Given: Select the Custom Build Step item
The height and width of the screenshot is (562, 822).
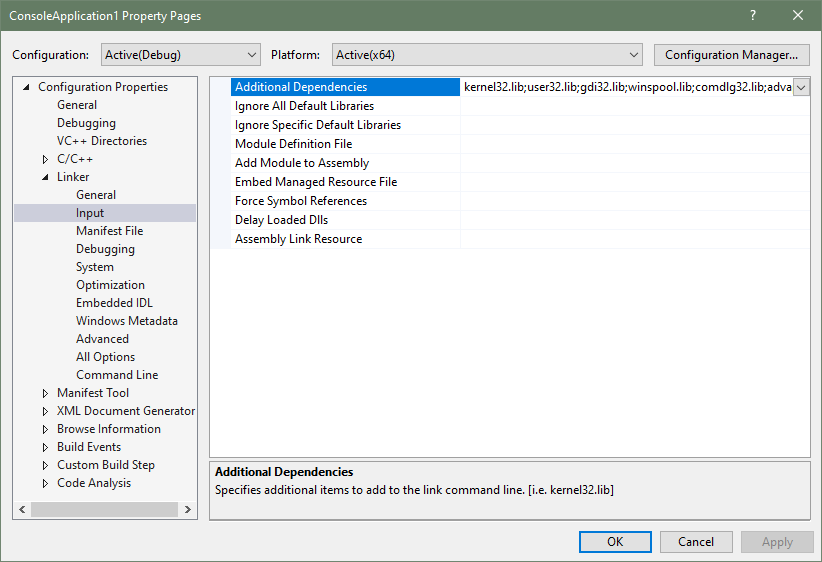Looking at the screenshot, I should pos(106,465).
